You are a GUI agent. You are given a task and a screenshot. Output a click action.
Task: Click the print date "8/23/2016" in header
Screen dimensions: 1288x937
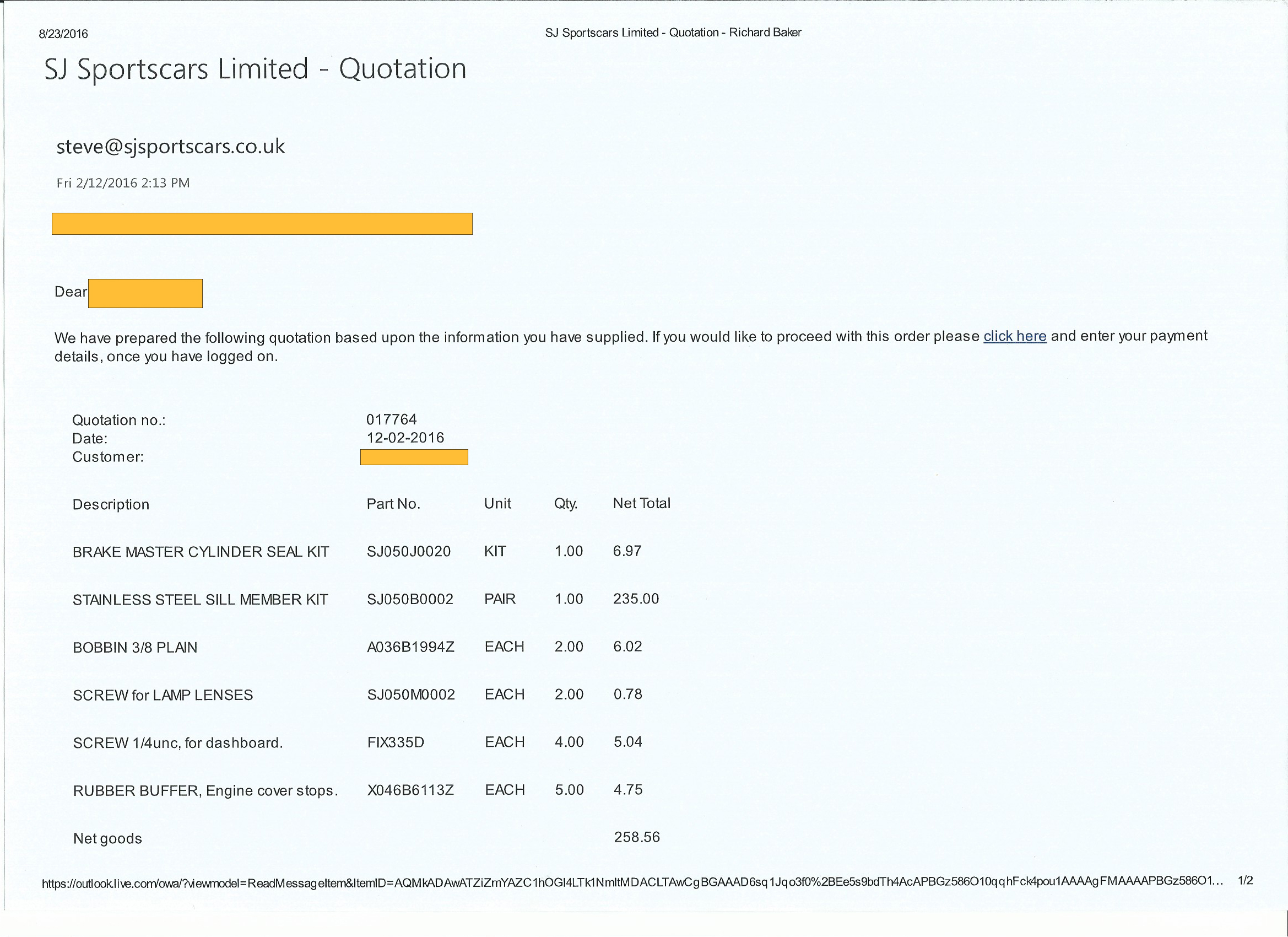63,34
